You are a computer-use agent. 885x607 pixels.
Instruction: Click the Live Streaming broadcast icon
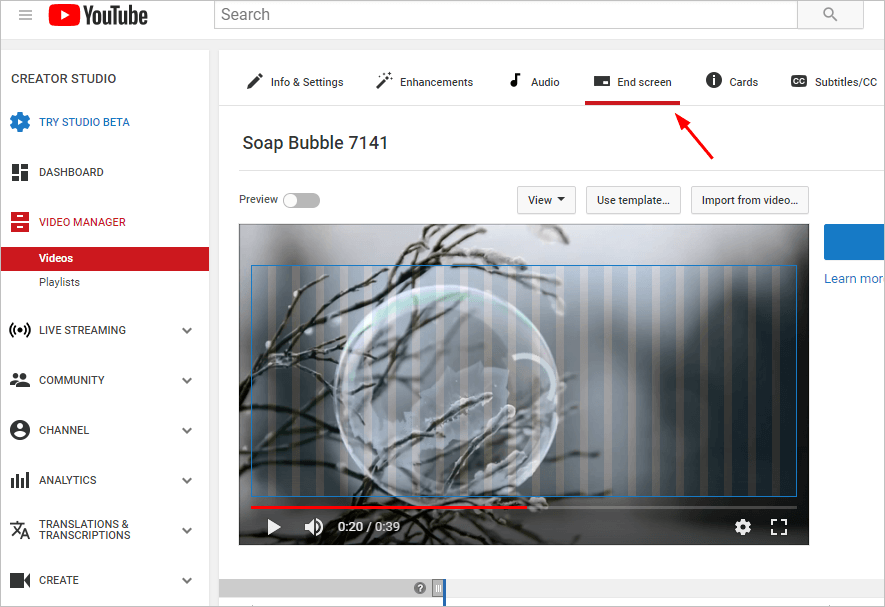[20, 330]
